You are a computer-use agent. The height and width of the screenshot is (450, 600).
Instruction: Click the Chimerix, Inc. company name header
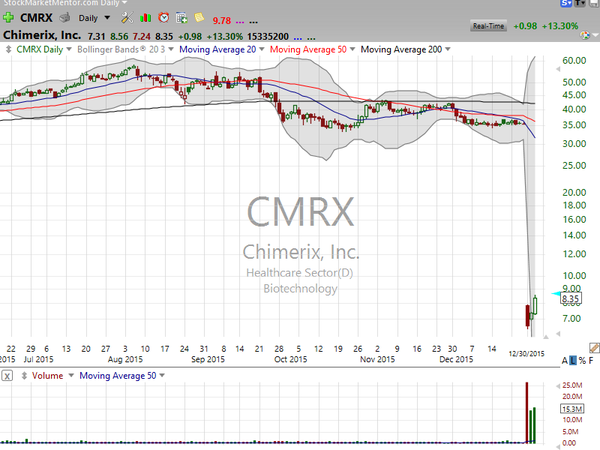point(42,35)
